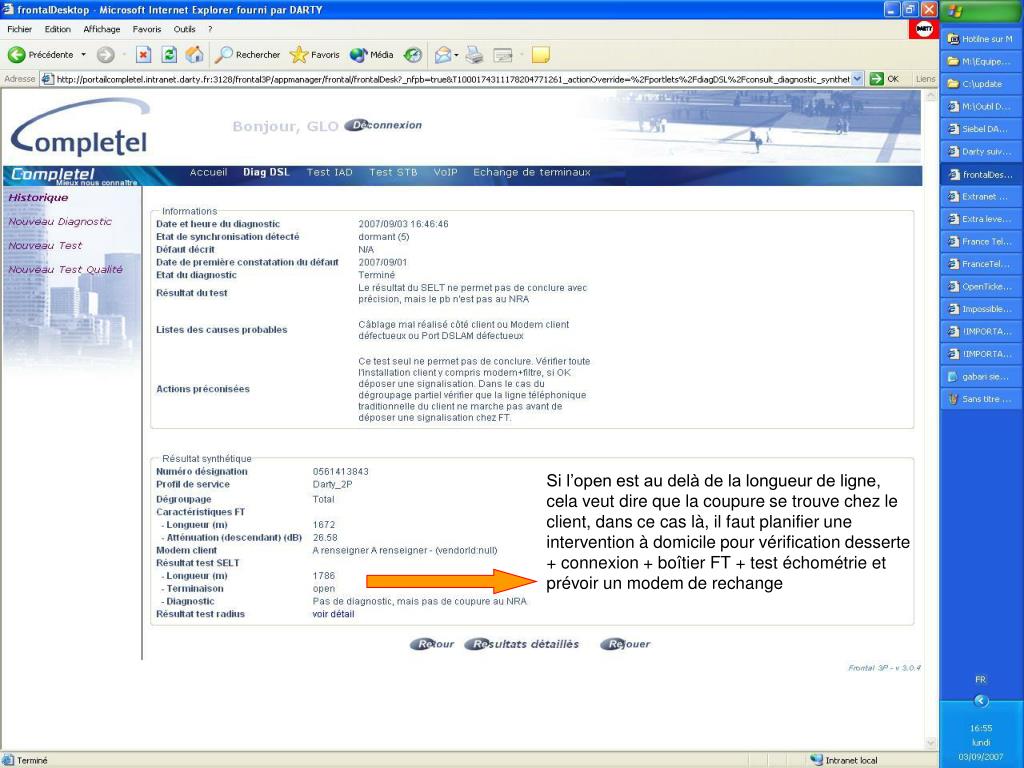Open the Test IAD tab

coord(329,172)
